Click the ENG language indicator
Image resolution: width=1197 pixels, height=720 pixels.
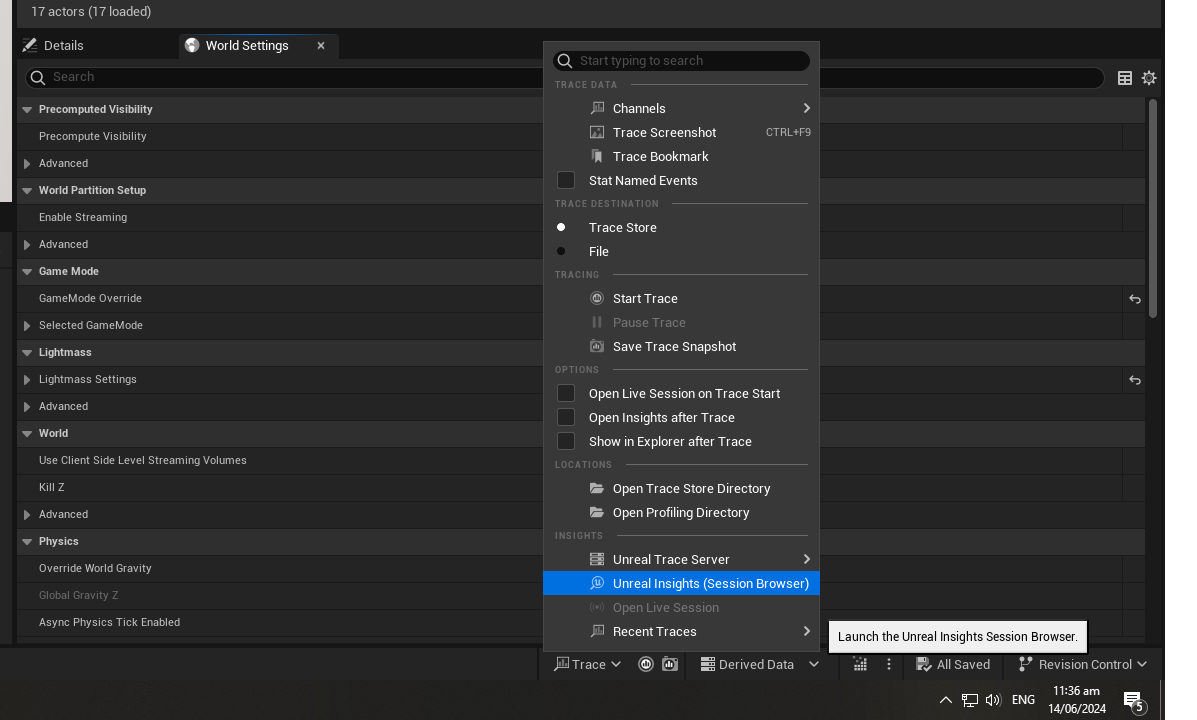pyautogui.click(x=1023, y=700)
